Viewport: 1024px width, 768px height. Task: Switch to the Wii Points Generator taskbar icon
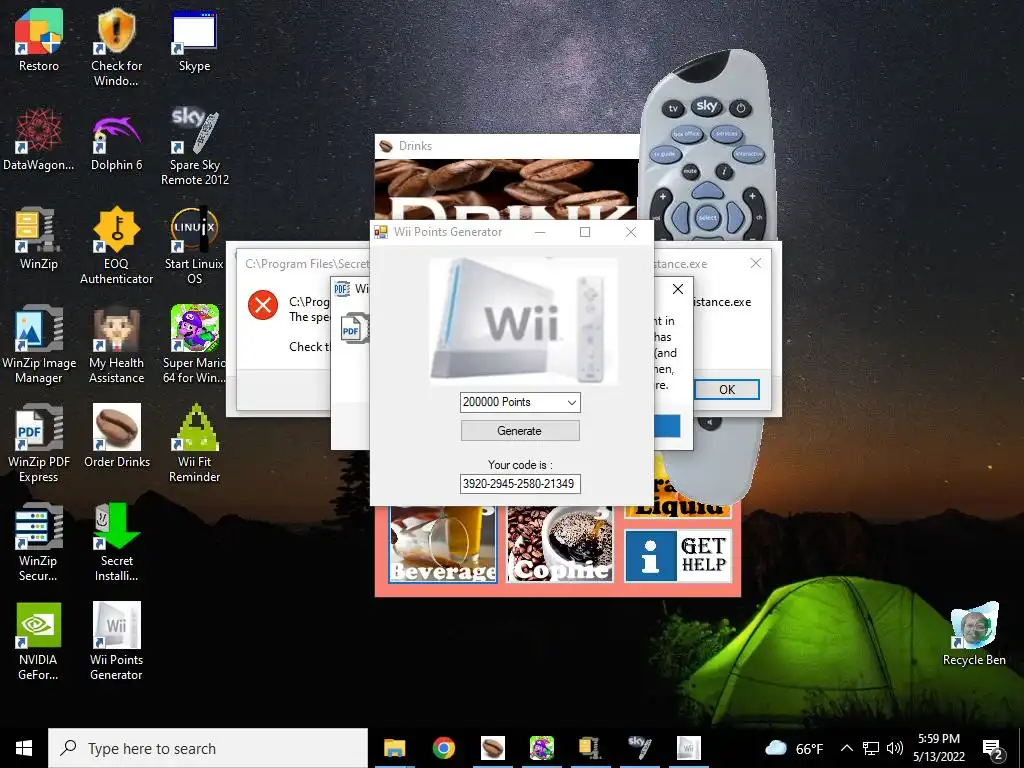pyautogui.click(x=688, y=748)
